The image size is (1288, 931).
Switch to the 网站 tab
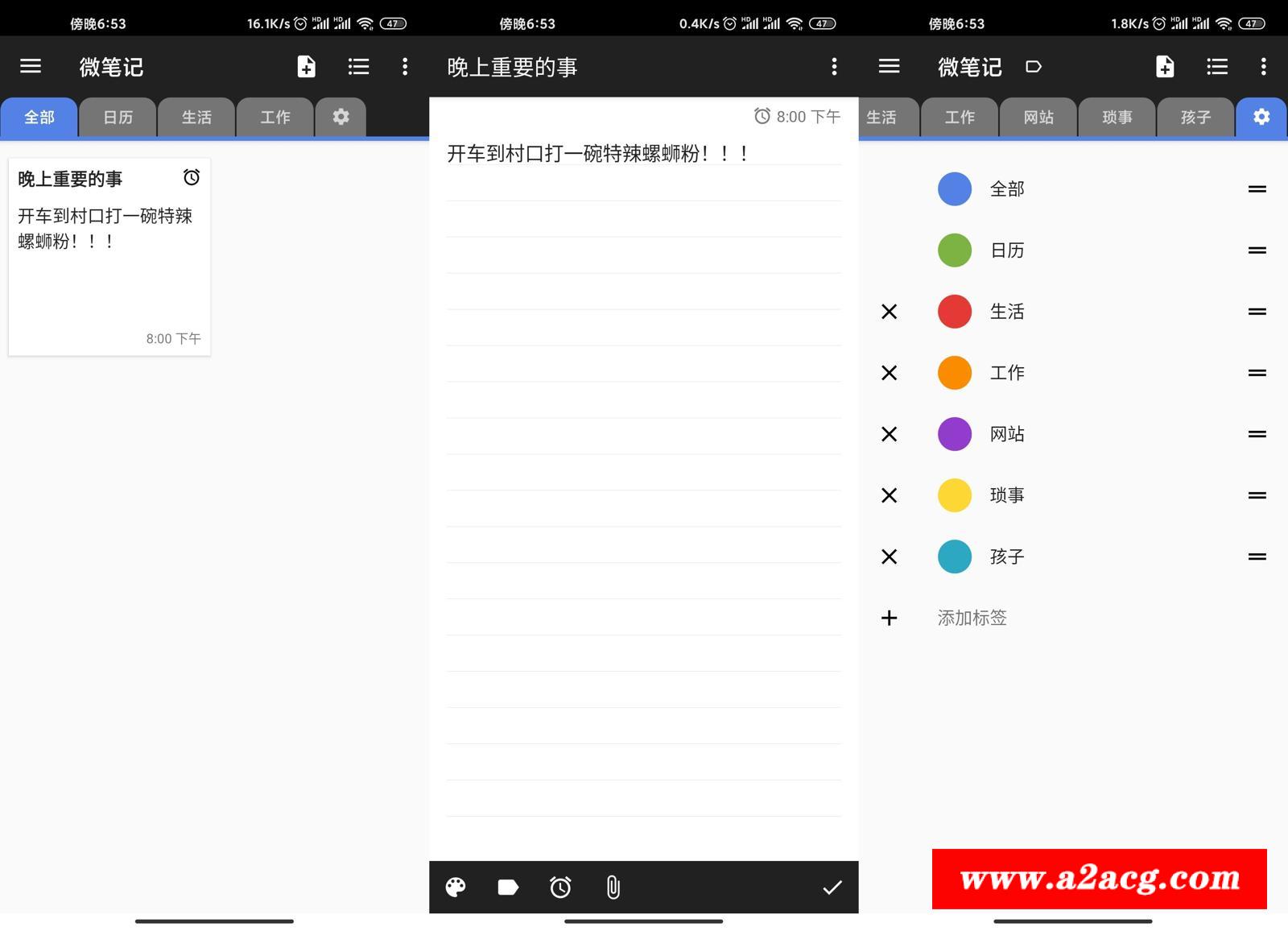(x=1038, y=118)
